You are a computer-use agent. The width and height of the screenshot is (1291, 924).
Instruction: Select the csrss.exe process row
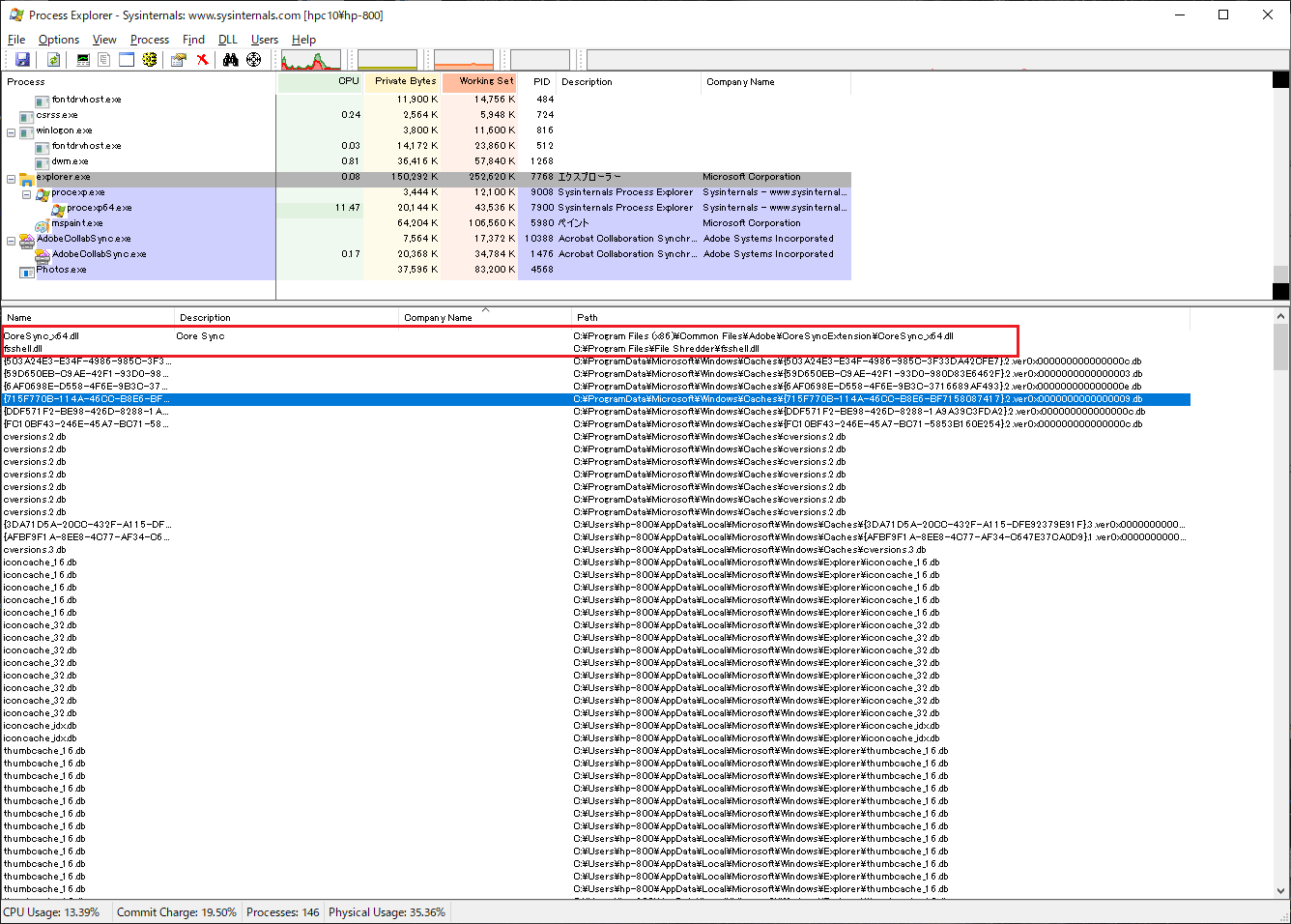[426, 115]
